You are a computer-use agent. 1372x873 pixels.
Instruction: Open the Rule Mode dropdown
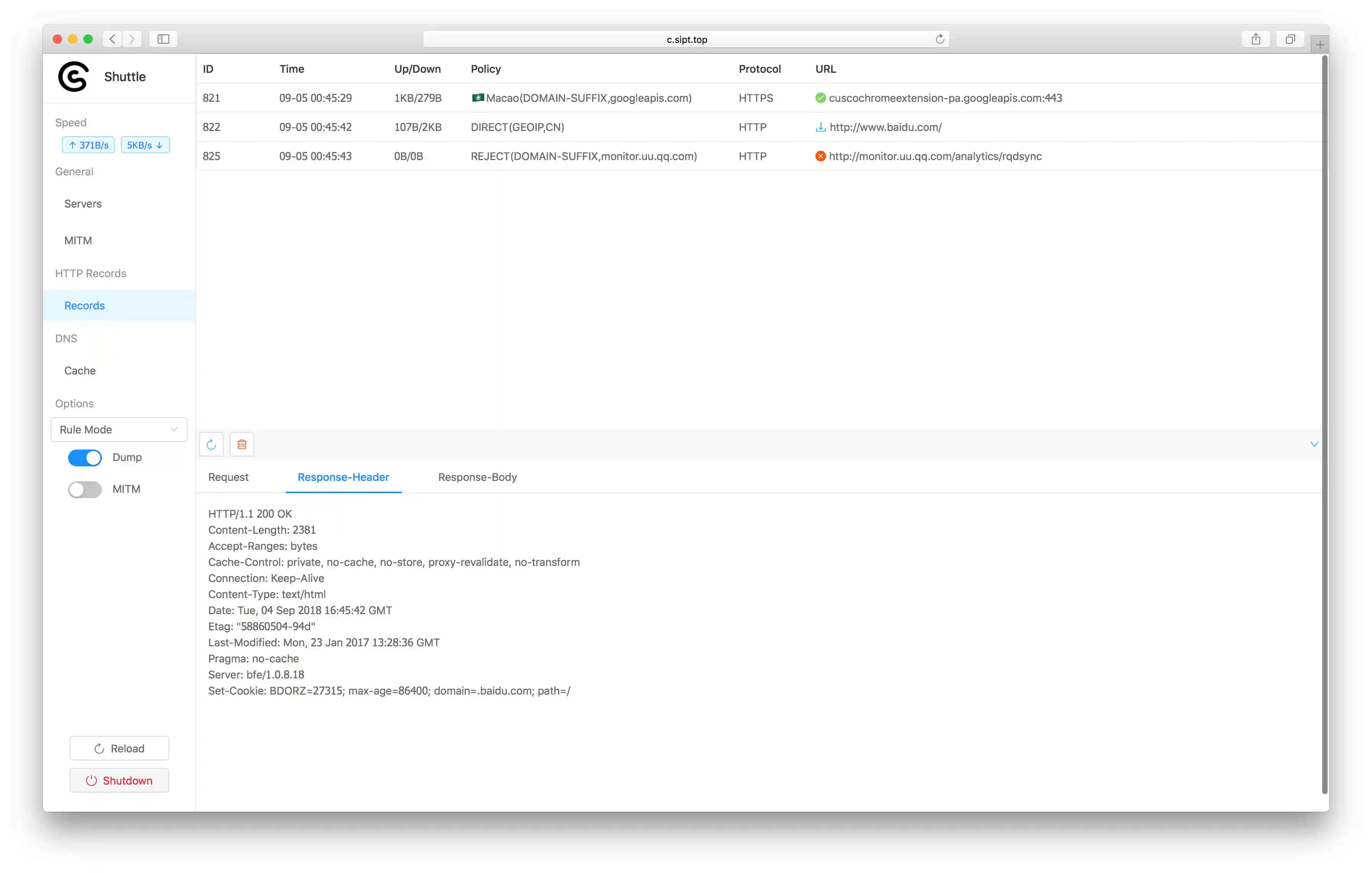(119, 430)
